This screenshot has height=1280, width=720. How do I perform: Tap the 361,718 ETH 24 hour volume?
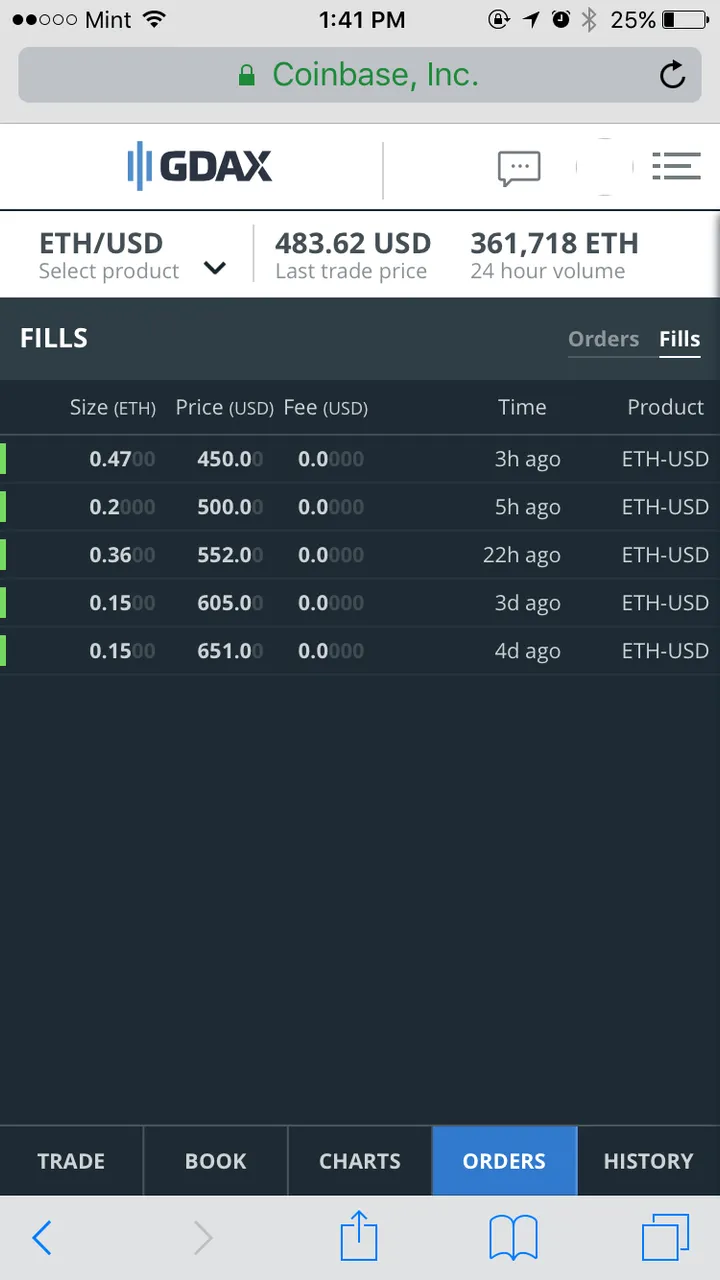click(554, 243)
